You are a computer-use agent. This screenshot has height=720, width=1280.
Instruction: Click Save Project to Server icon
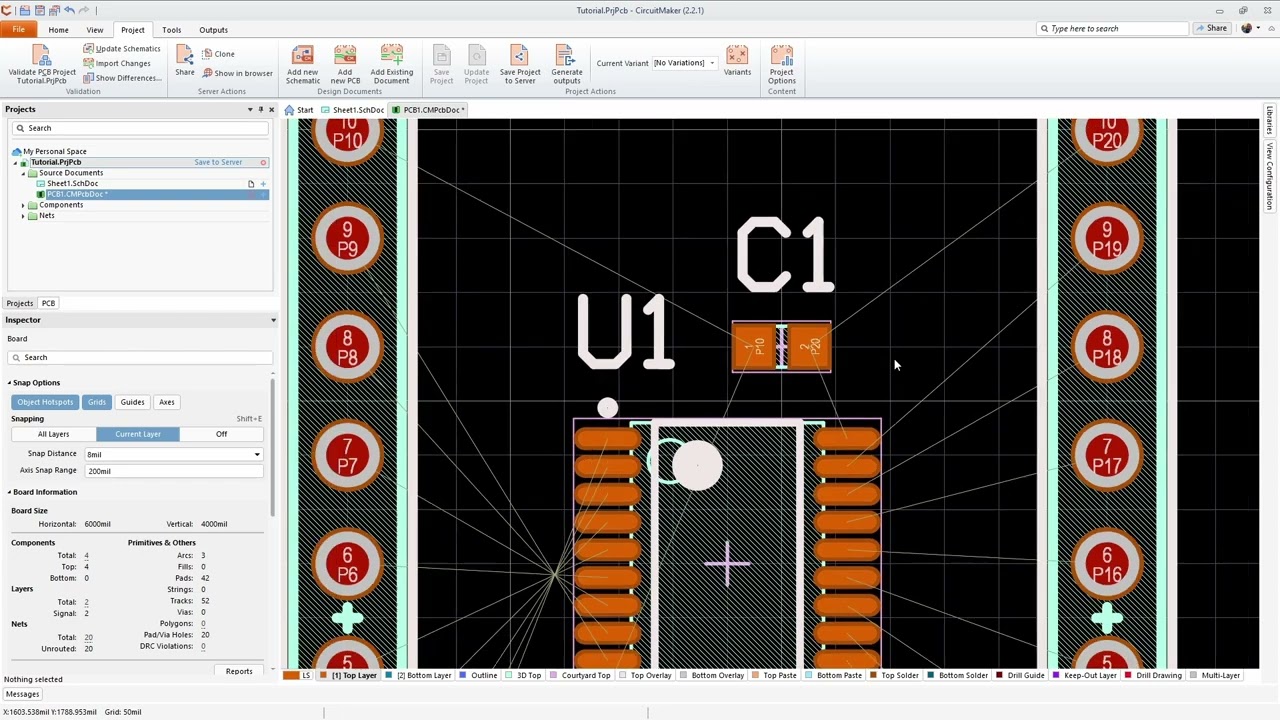(x=519, y=55)
